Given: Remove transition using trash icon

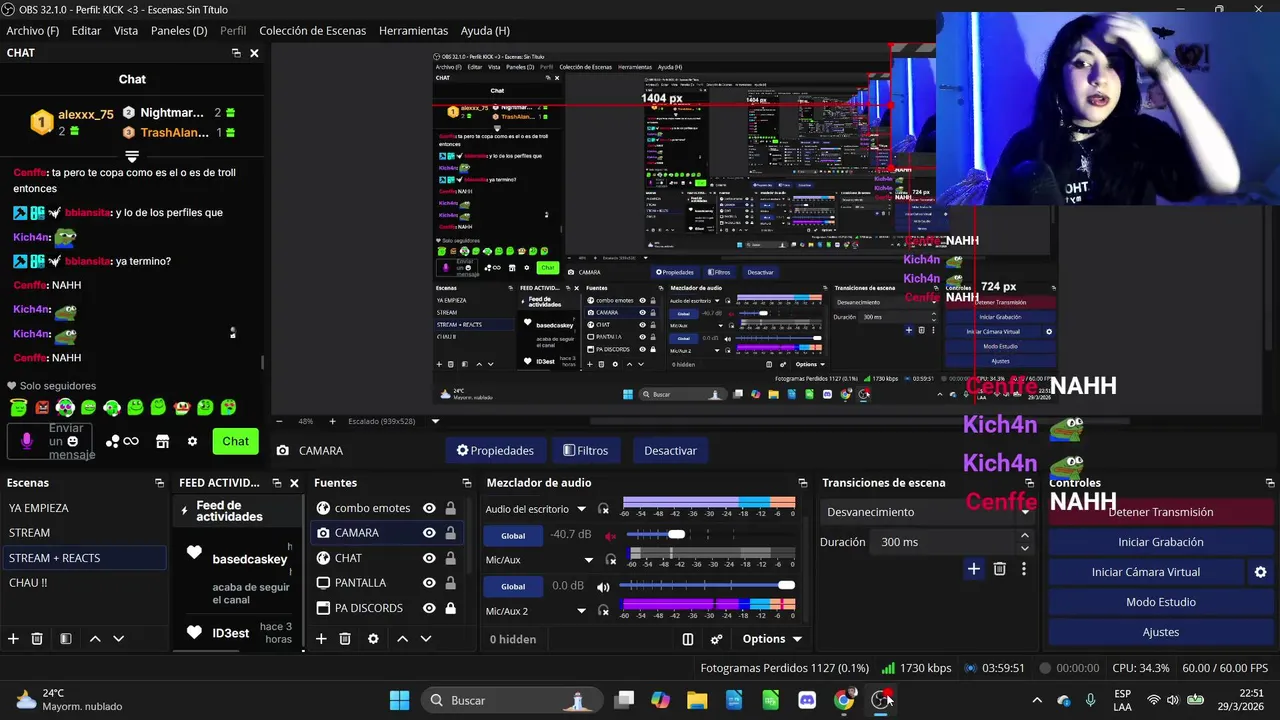Looking at the screenshot, I should 999,569.
